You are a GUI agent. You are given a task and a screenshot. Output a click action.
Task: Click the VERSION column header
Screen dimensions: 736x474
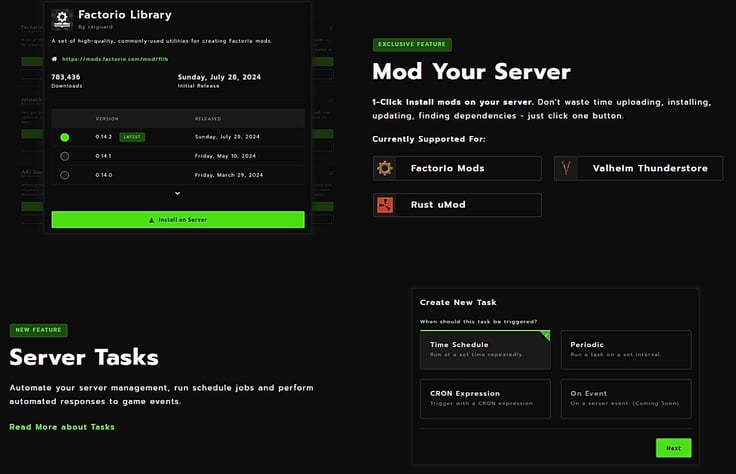coord(107,119)
